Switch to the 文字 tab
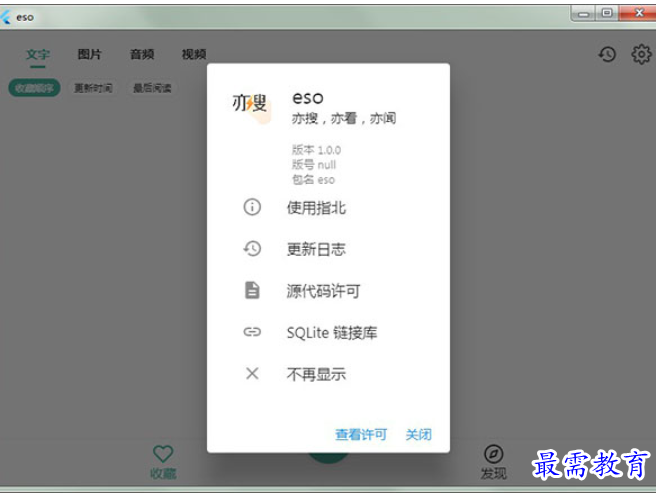 38,54
